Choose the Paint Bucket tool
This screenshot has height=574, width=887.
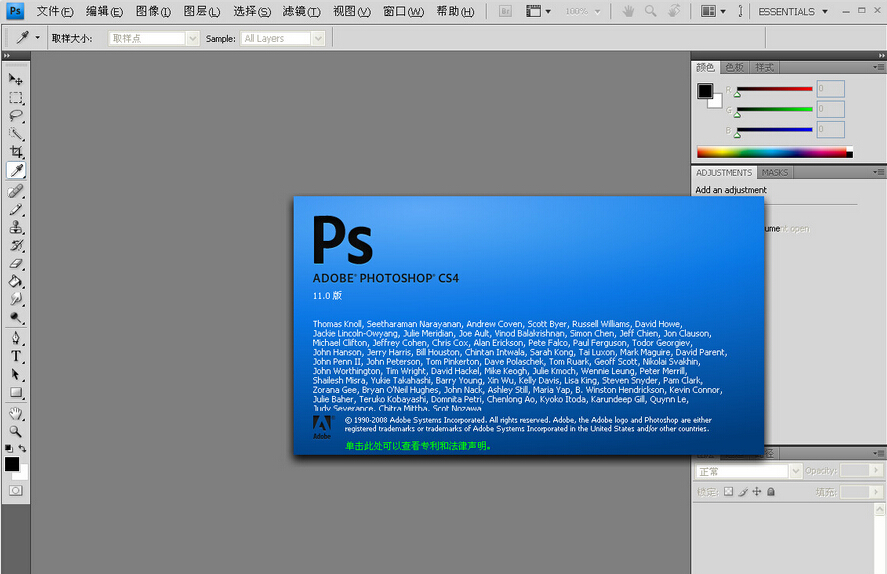tap(16, 282)
